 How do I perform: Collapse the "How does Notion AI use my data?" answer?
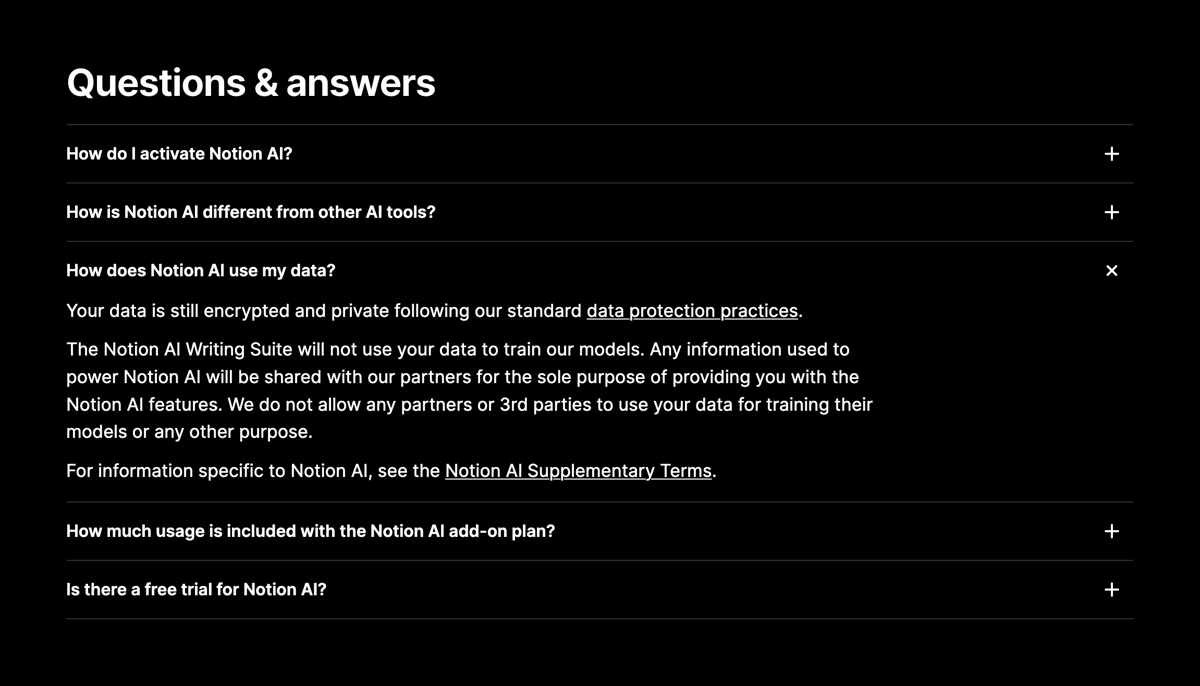point(1111,270)
